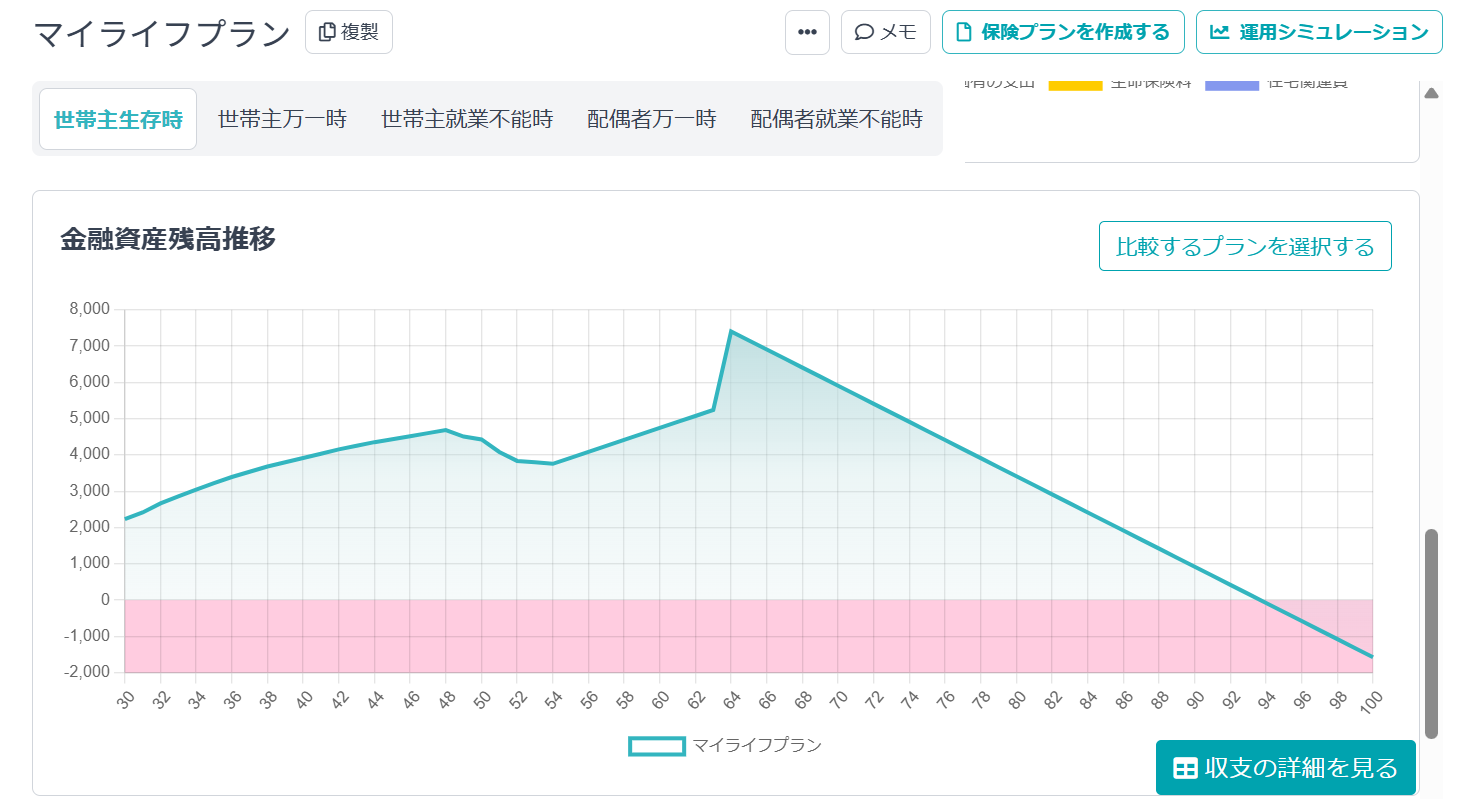The width and height of the screenshot is (1458, 799).
Task: Click the speech bubble icon on the メモ button
Action: [x=864, y=31]
